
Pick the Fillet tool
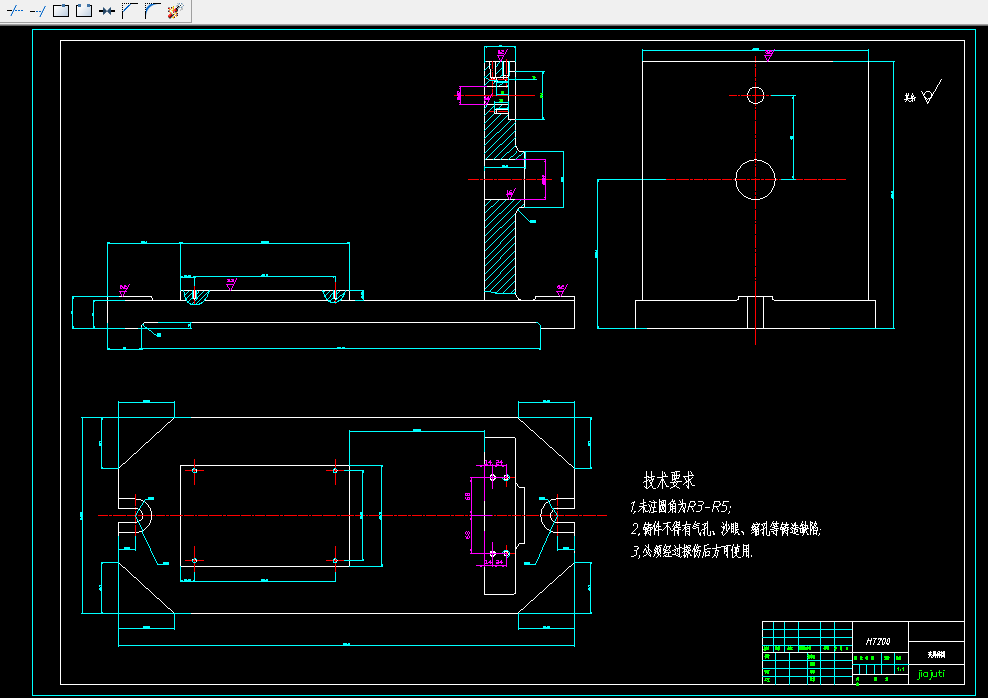152,11
